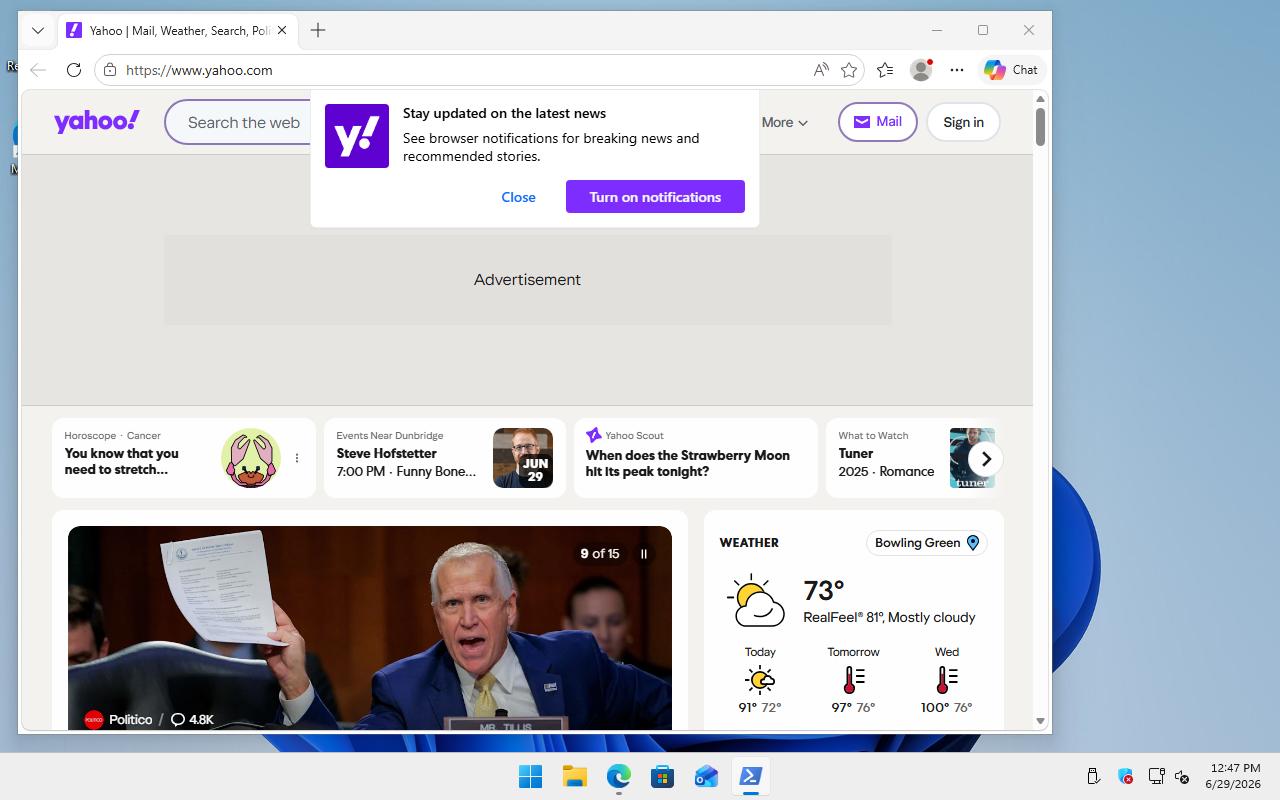Viewport: 1280px width, 800px height.
Task: Open the Cancer horoscope card
Action: pos(184,458)
